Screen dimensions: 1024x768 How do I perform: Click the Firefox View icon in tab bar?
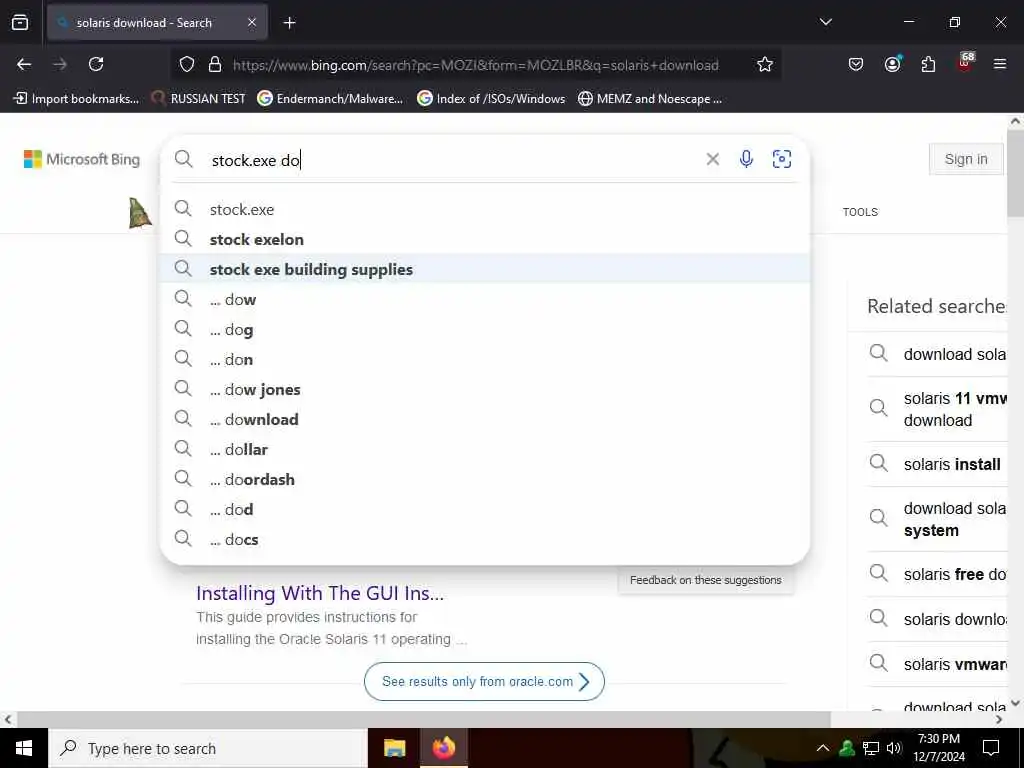[20, 23]
